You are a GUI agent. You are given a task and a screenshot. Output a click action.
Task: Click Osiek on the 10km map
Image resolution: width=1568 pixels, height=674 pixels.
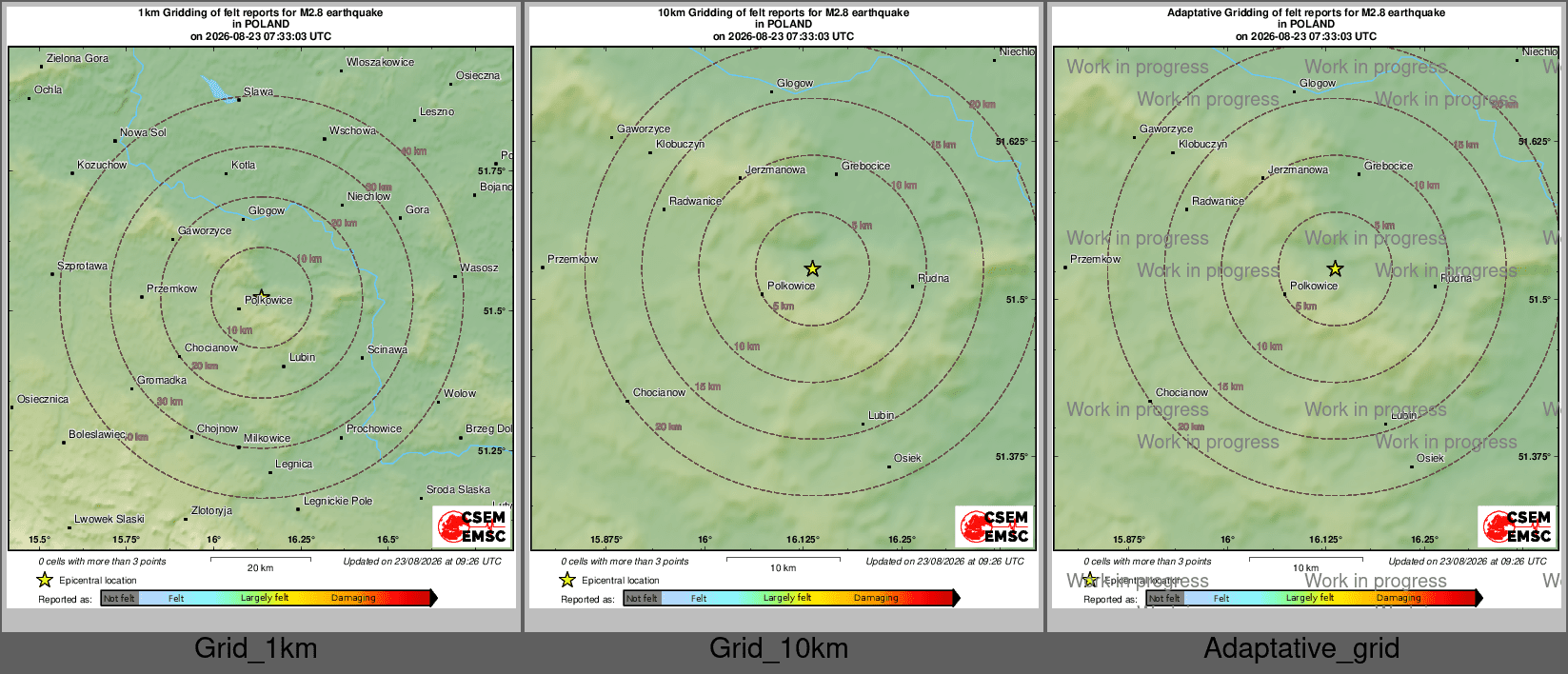coord(907,458)
